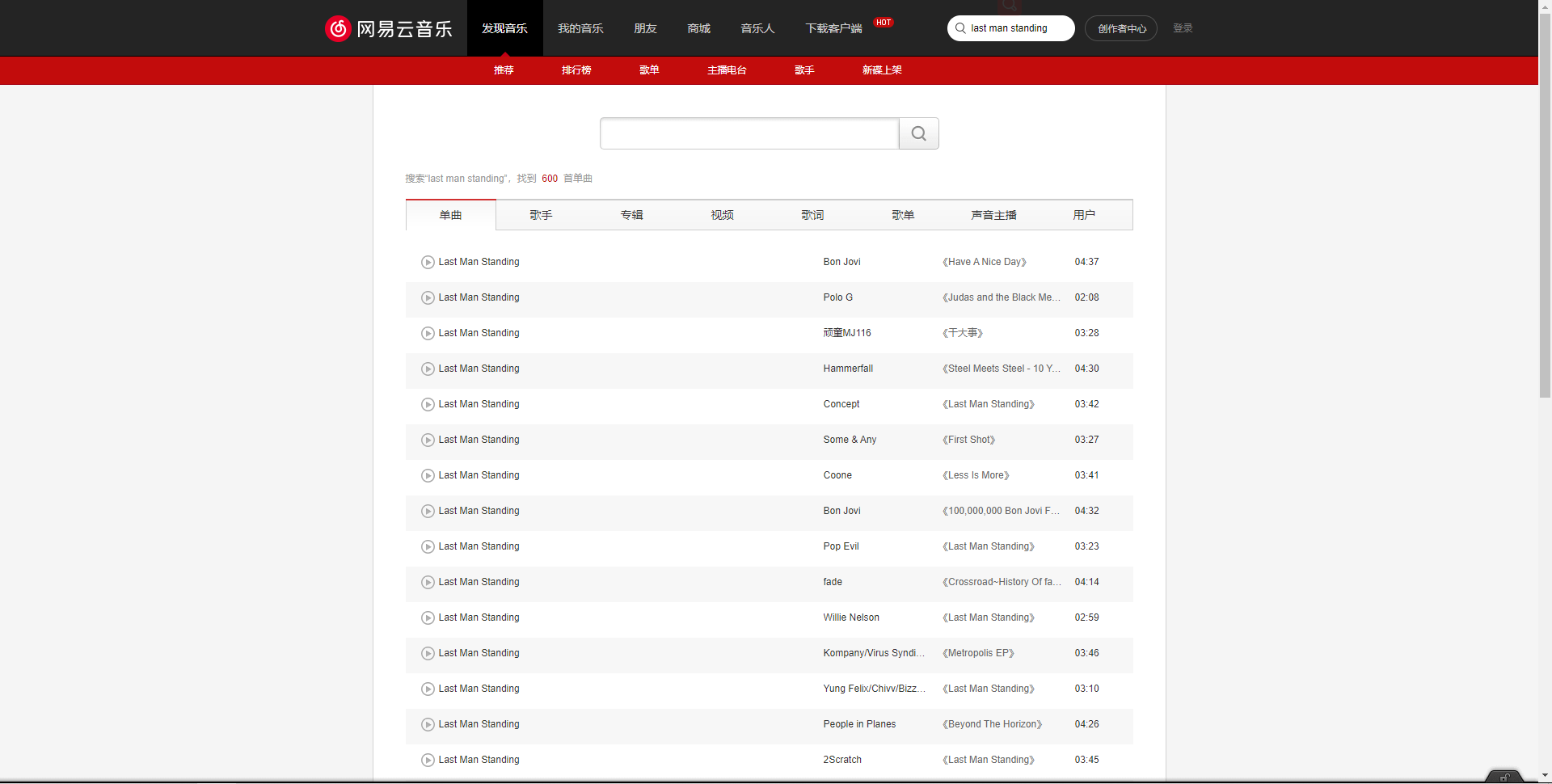Click the large empty search field
This screenshot has height=784, width=1552.
749,133
